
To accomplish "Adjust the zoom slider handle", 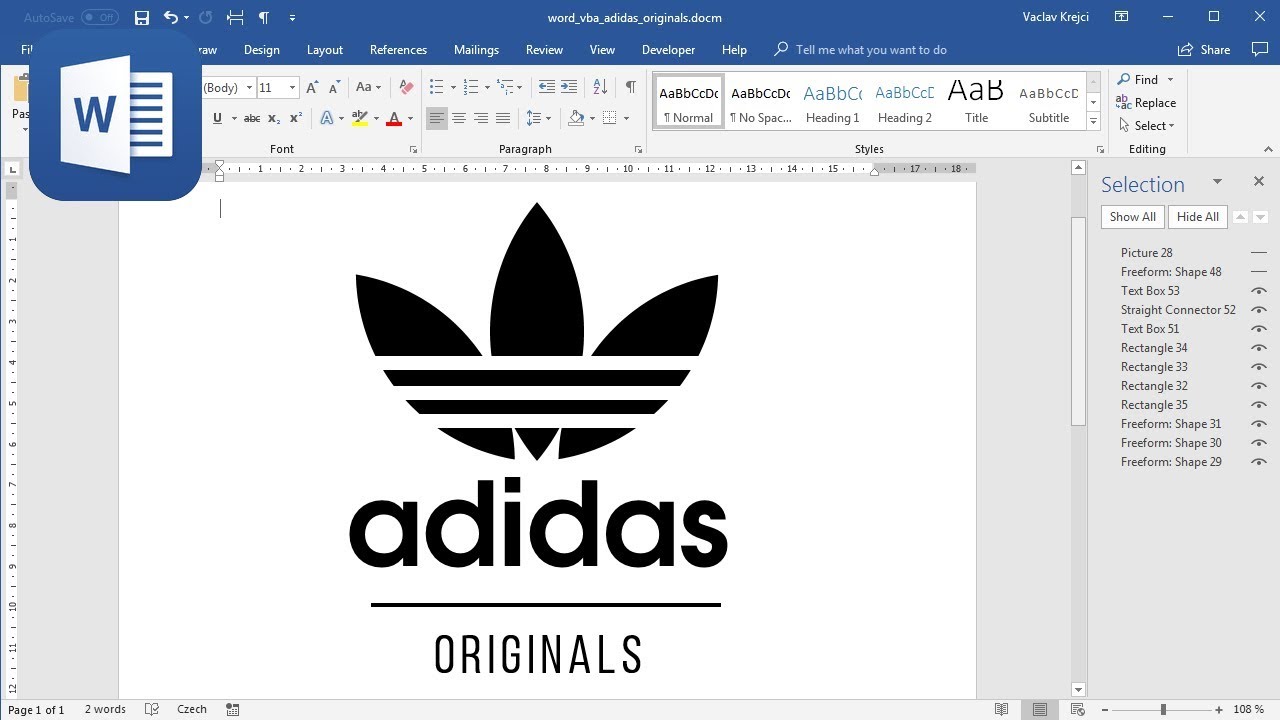I will coord(1163,709).
